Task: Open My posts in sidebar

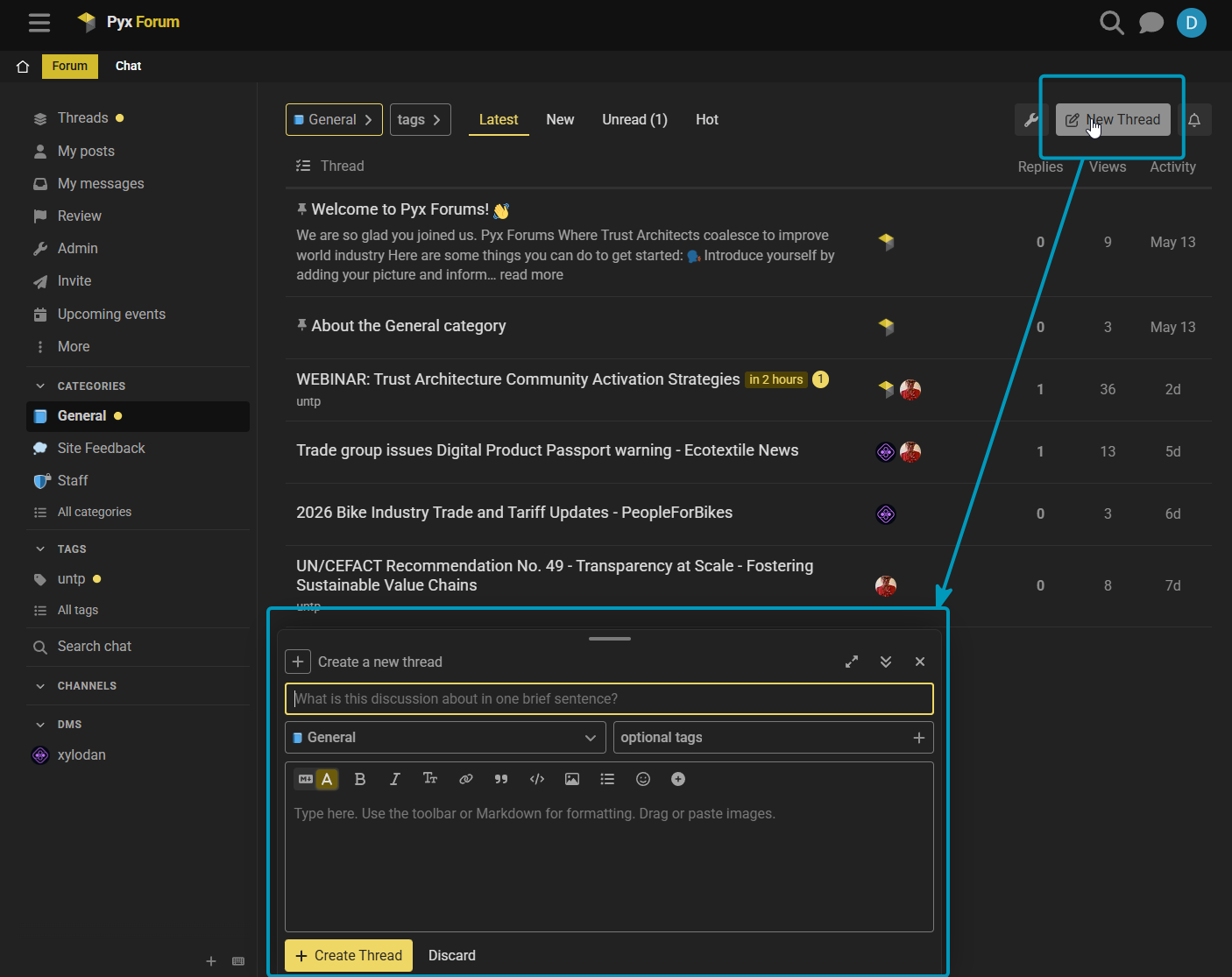Action: (x=86, y=152)
